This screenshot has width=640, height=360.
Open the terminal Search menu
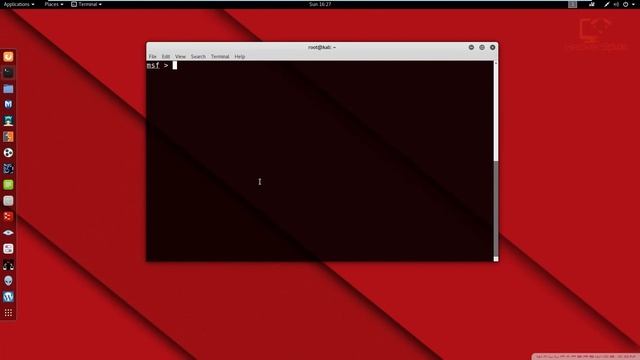(198, 56)
